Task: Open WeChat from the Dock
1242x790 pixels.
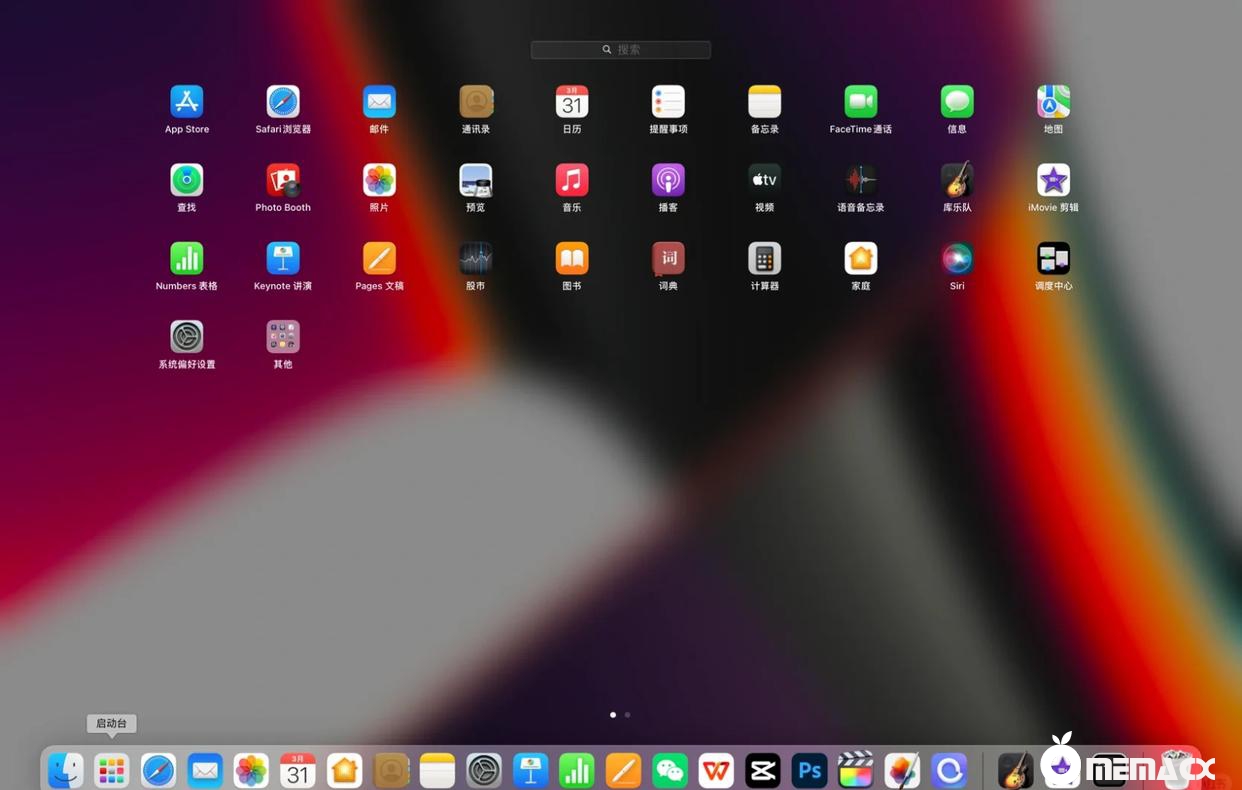Action: coord(670,770)
